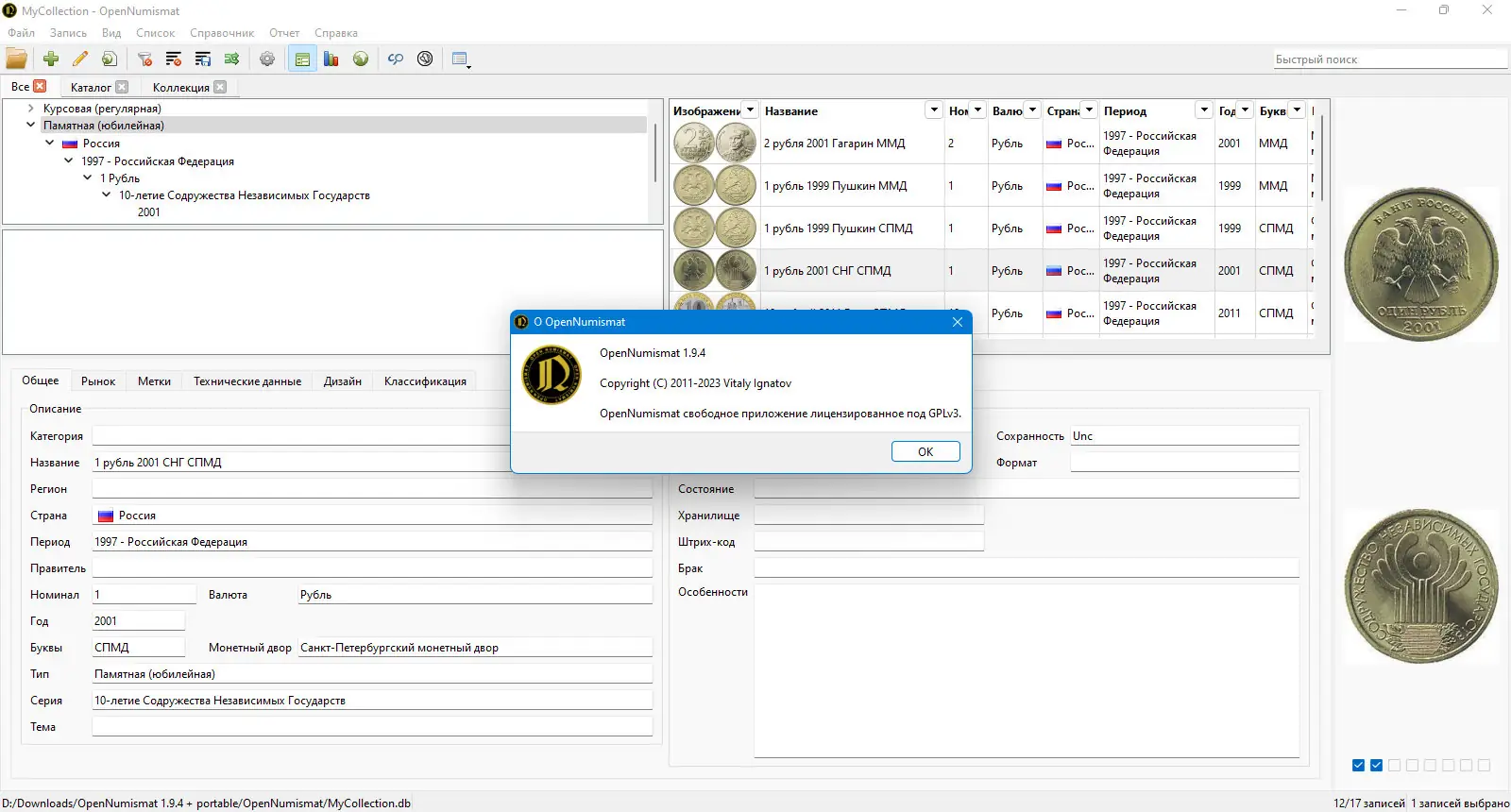Viewport: 1511px width, 812px height.
Task: Expand the Курсовая (регулярная) tree node
Action: (x=30, y=109)
